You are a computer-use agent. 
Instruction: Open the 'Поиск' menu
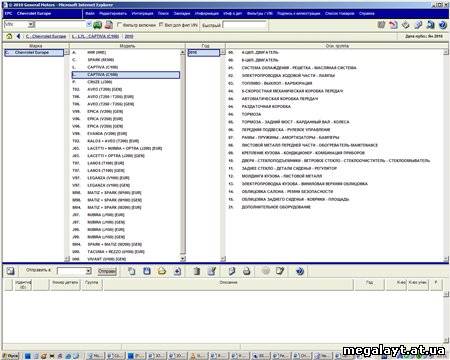(x=163, y=14)
